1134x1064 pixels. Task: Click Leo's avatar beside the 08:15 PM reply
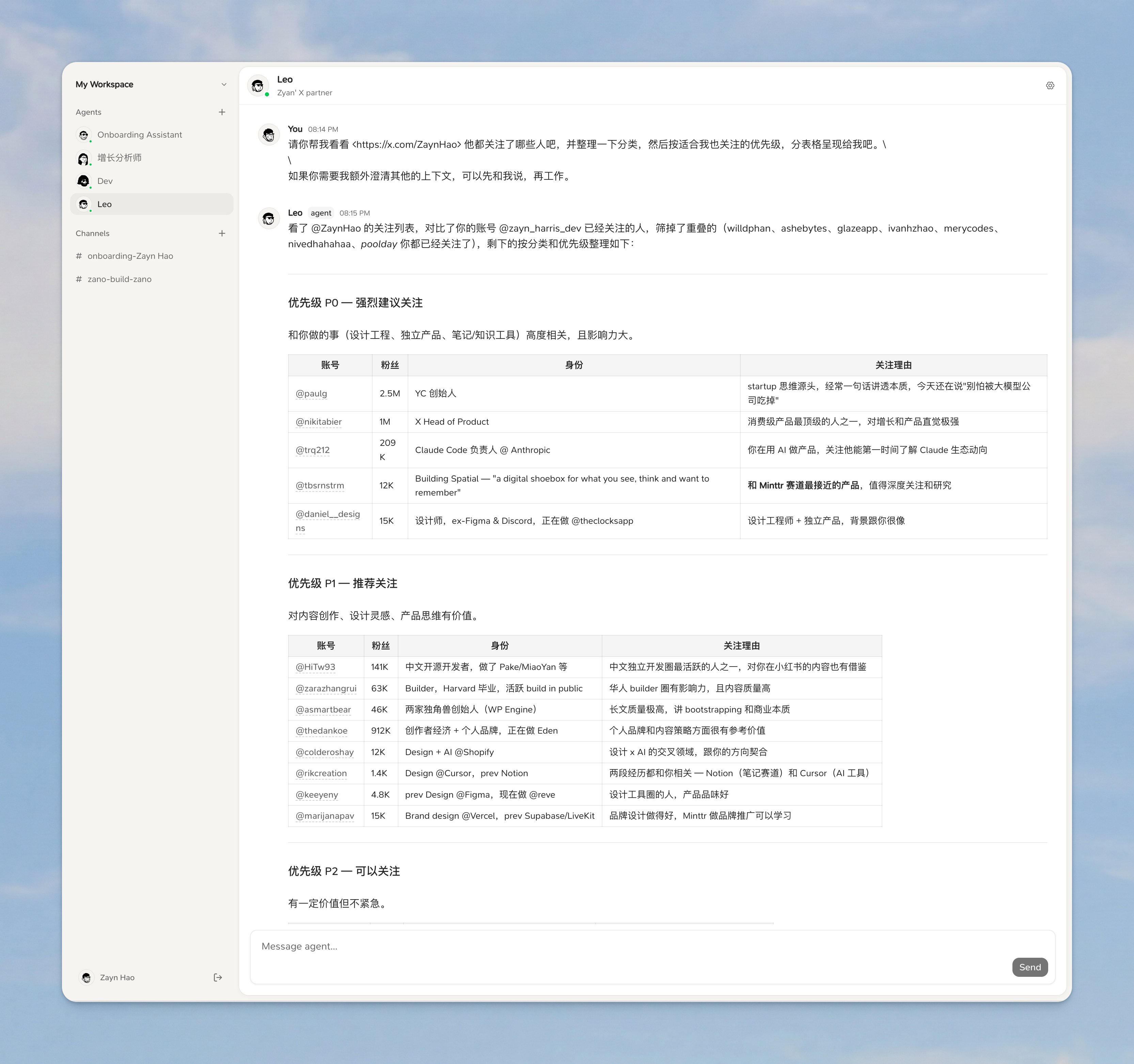[x=269, y=219]
